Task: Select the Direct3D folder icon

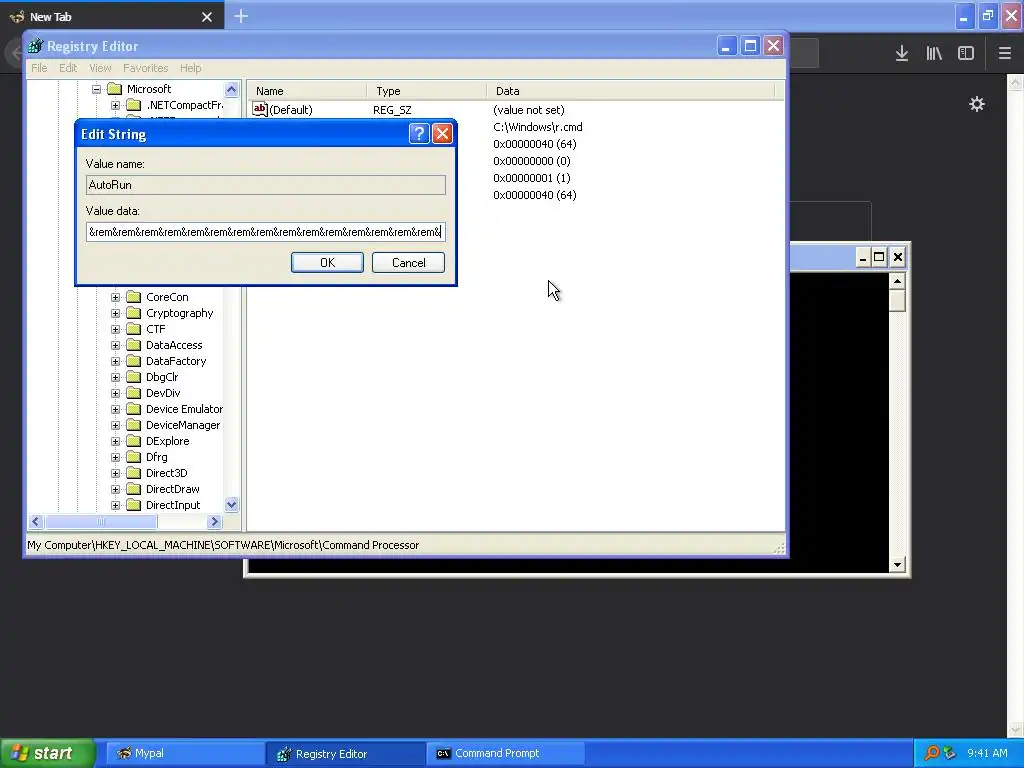Action: 133,473
